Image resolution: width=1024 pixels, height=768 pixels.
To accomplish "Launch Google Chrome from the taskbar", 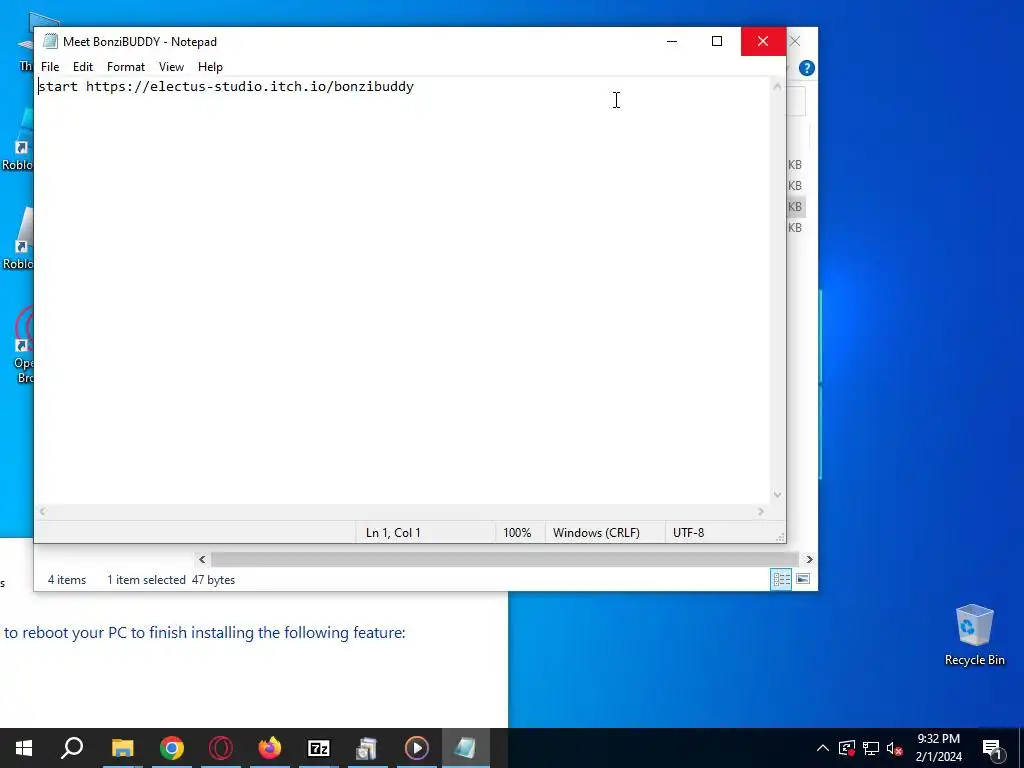I will point(172,748).
